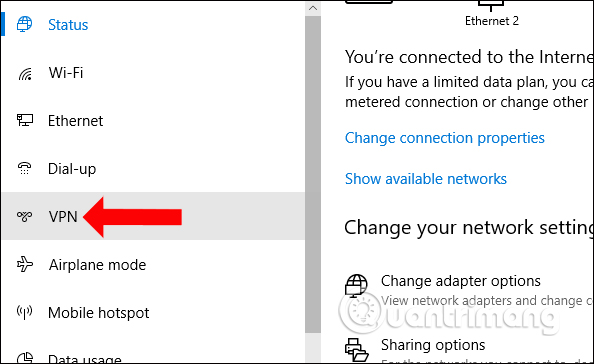The width and height of the screenshot is (594, 364).
Task: Click the Status globe icon
Action: [x=25, y=24]
